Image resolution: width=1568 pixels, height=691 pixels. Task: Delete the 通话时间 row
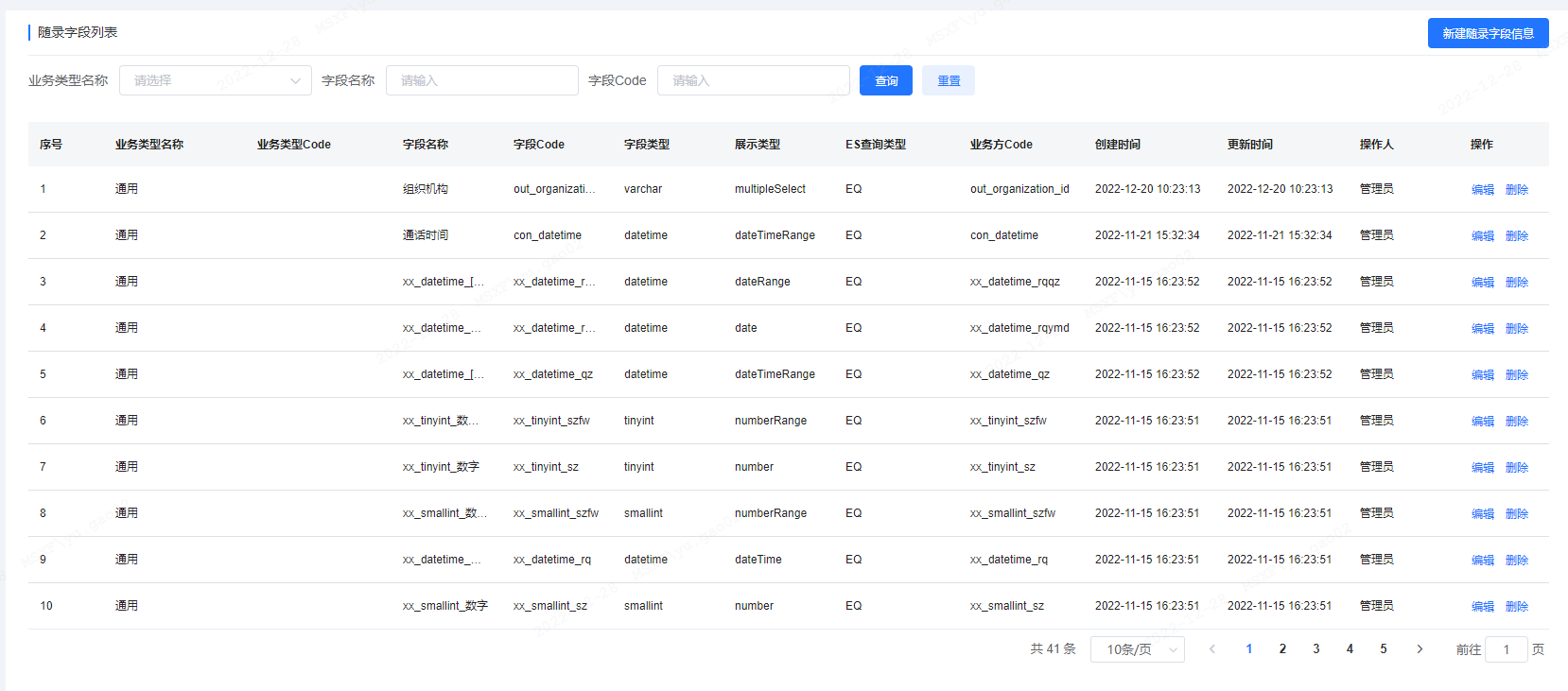click(x=1516, y=235)
